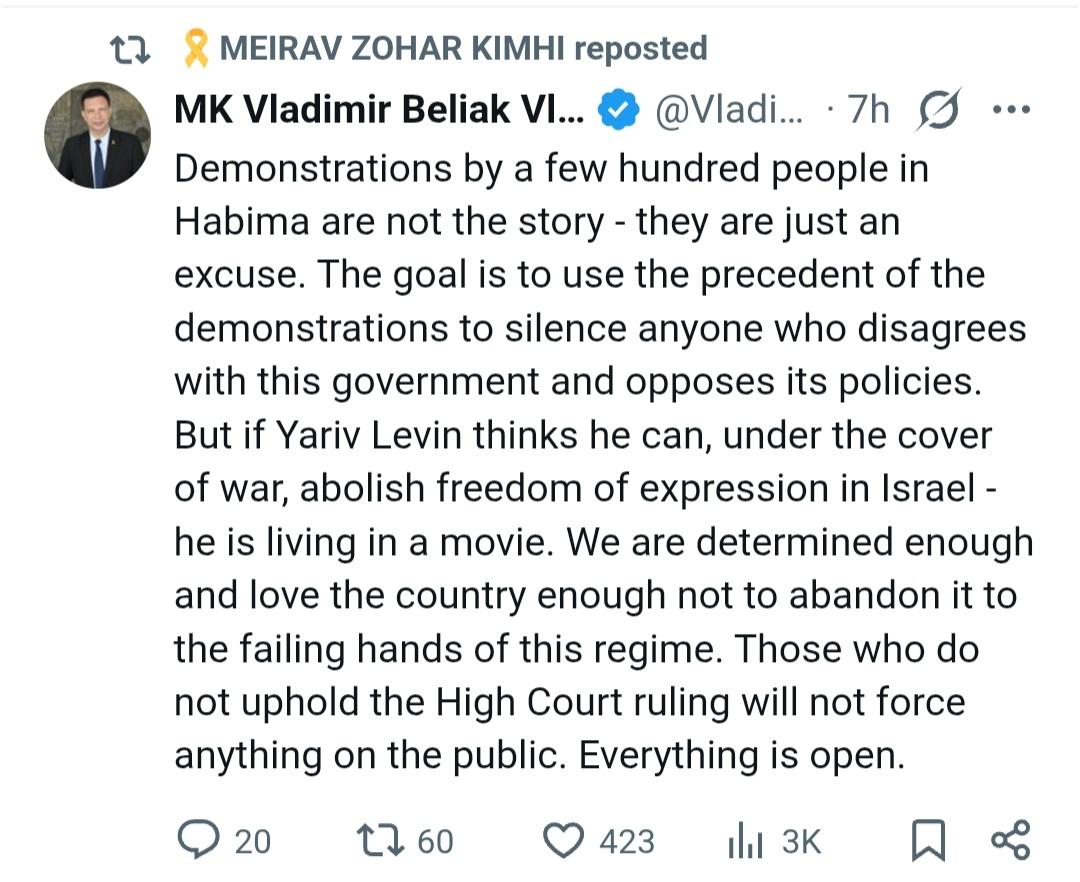The image size is (1080, 882).
Task: Click the yellow ribbon emoji
Action: [x=196, y=48]
